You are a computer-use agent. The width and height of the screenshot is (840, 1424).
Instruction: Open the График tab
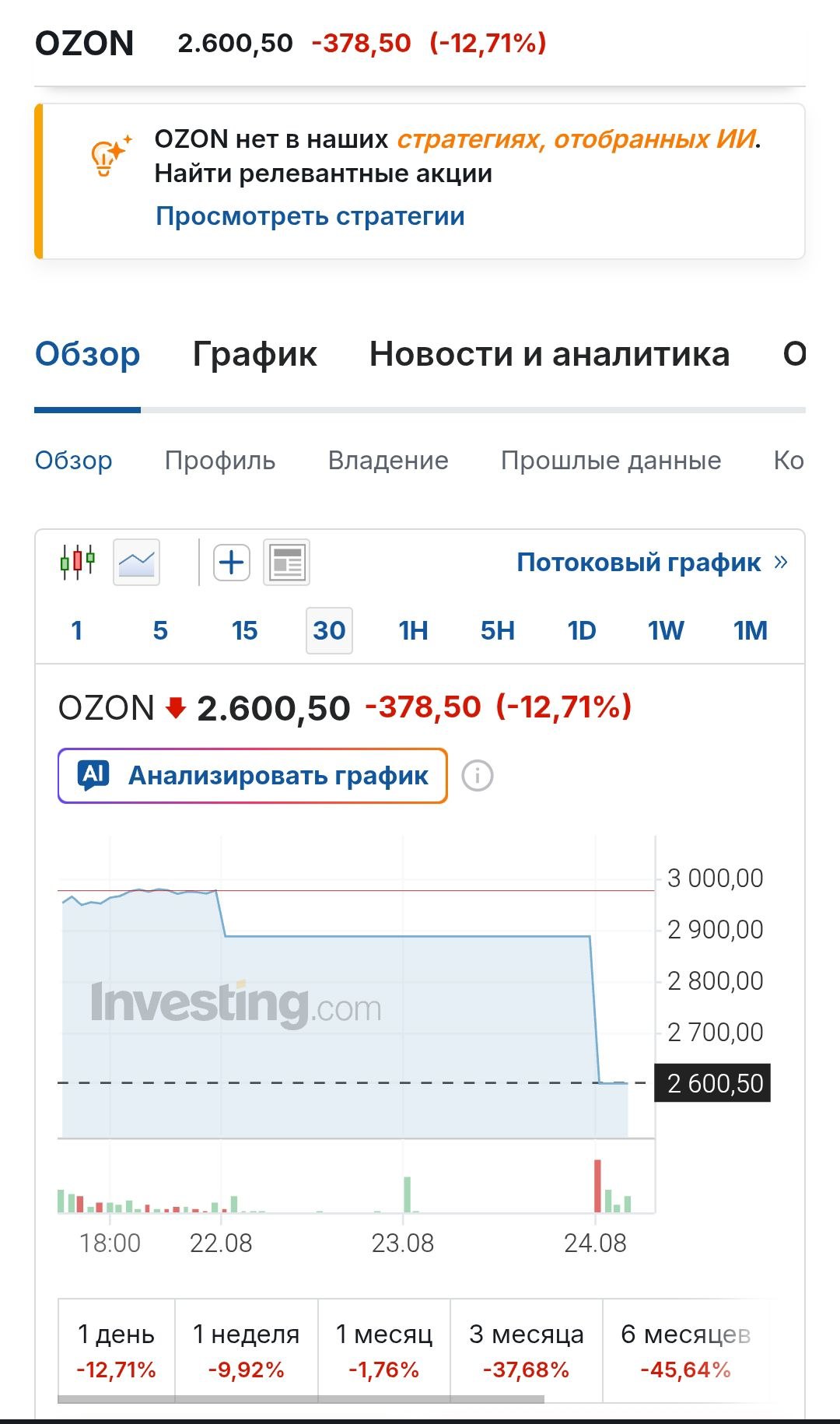click(x=255, y=354)
